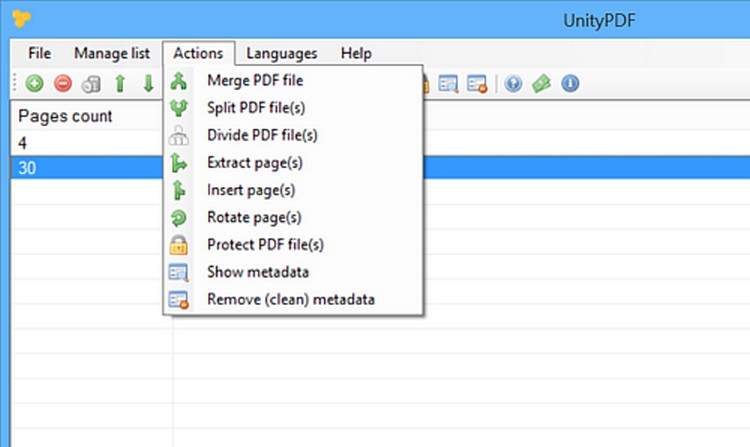Click the remove metadata toolbar icon
Viewport: 750px width, 447px height.
click(x=477, y=84)
